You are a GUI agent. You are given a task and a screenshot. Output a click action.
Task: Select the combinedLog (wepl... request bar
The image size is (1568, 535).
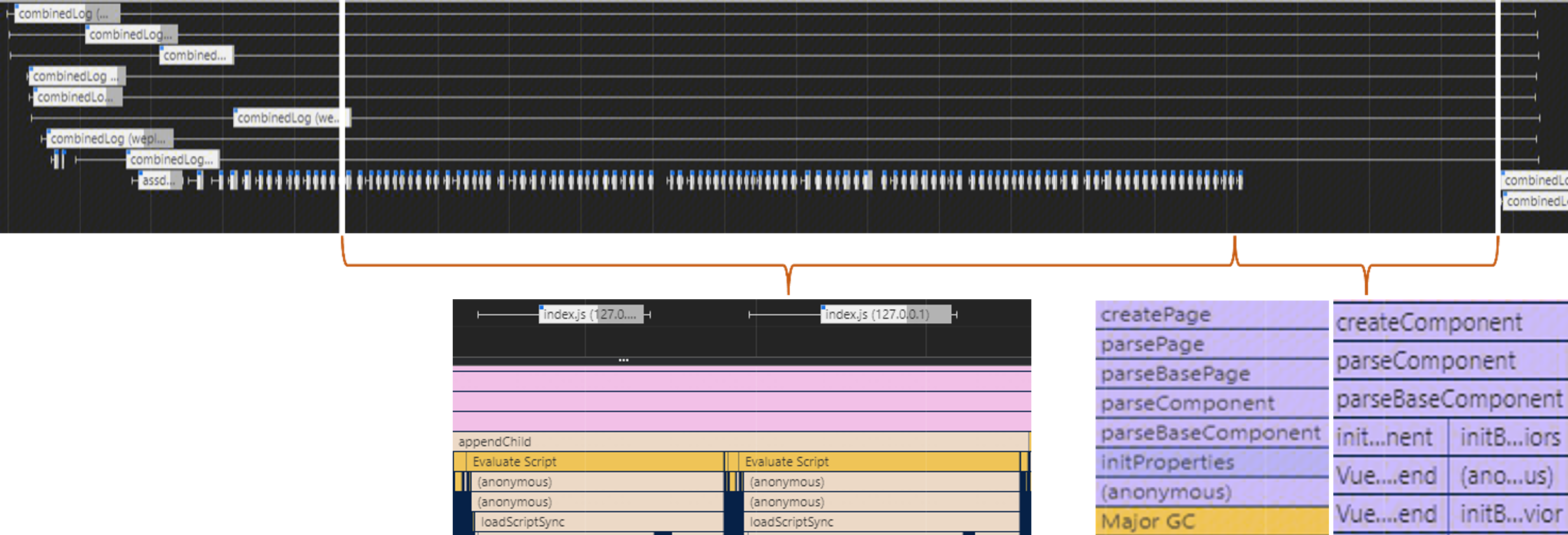[x=109, y=139]
